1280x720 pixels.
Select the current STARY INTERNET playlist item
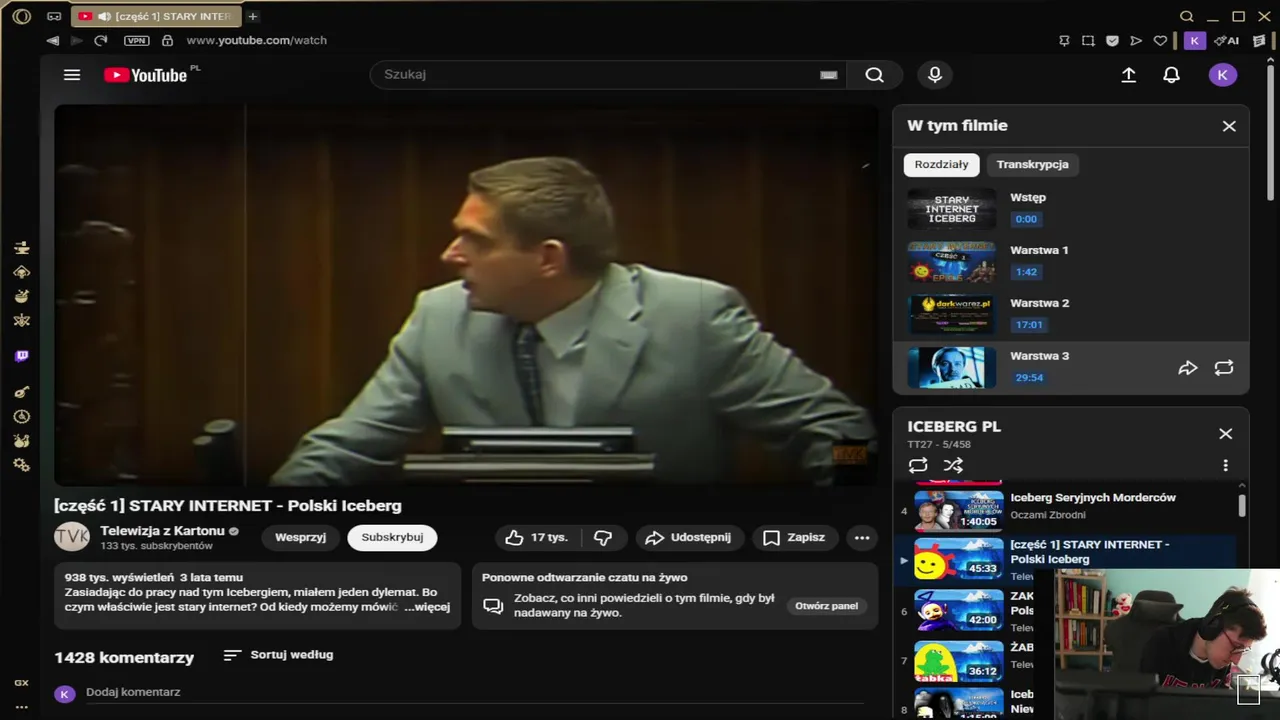tap(1065, 560)
